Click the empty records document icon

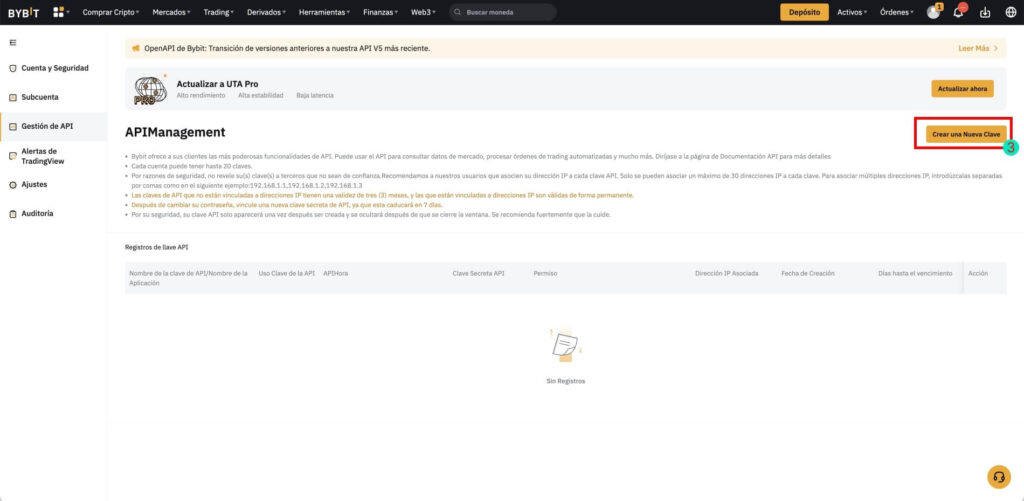pos(565,346)
